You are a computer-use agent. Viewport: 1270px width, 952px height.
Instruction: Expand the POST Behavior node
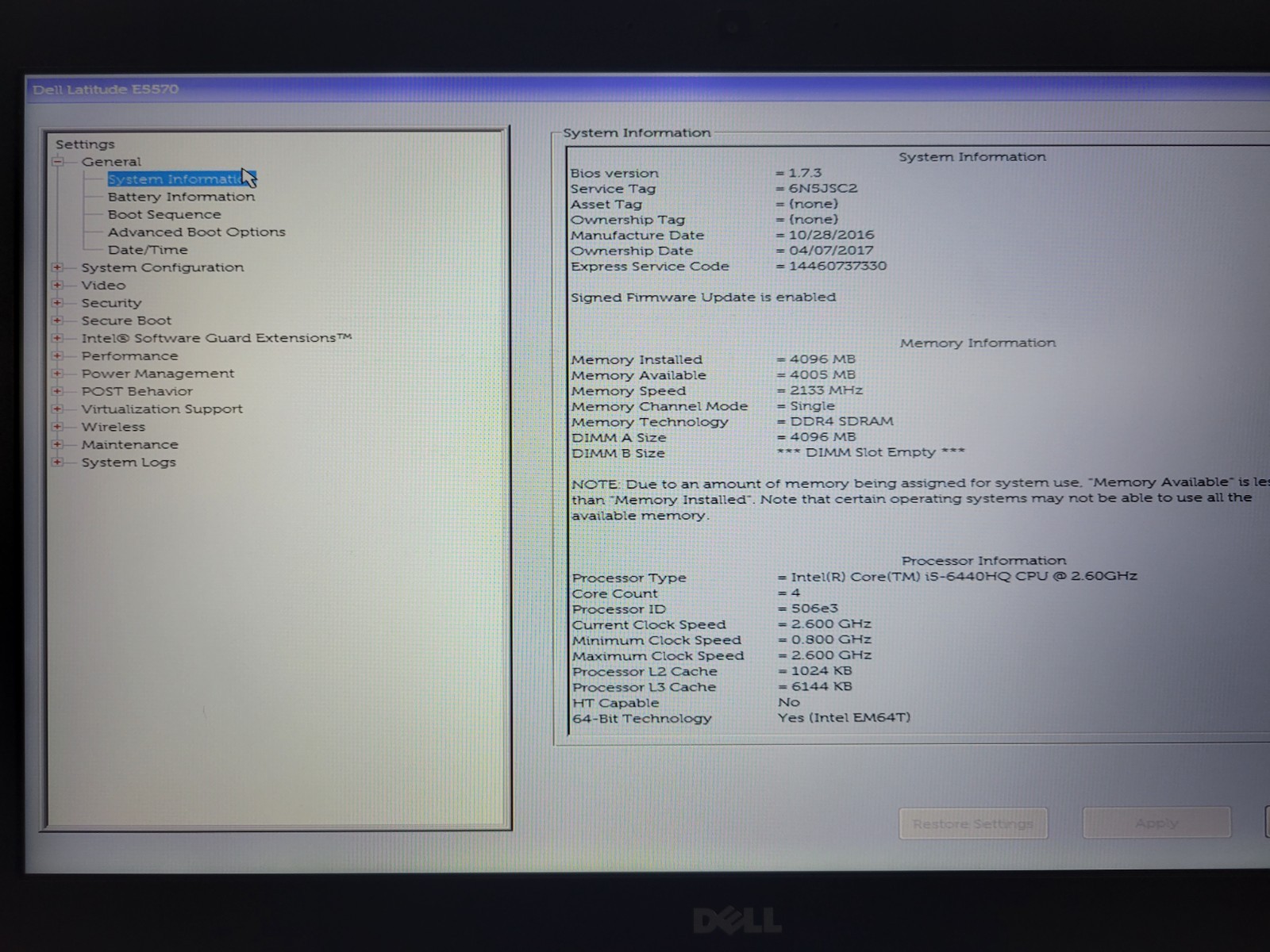(x=58, y=391)
